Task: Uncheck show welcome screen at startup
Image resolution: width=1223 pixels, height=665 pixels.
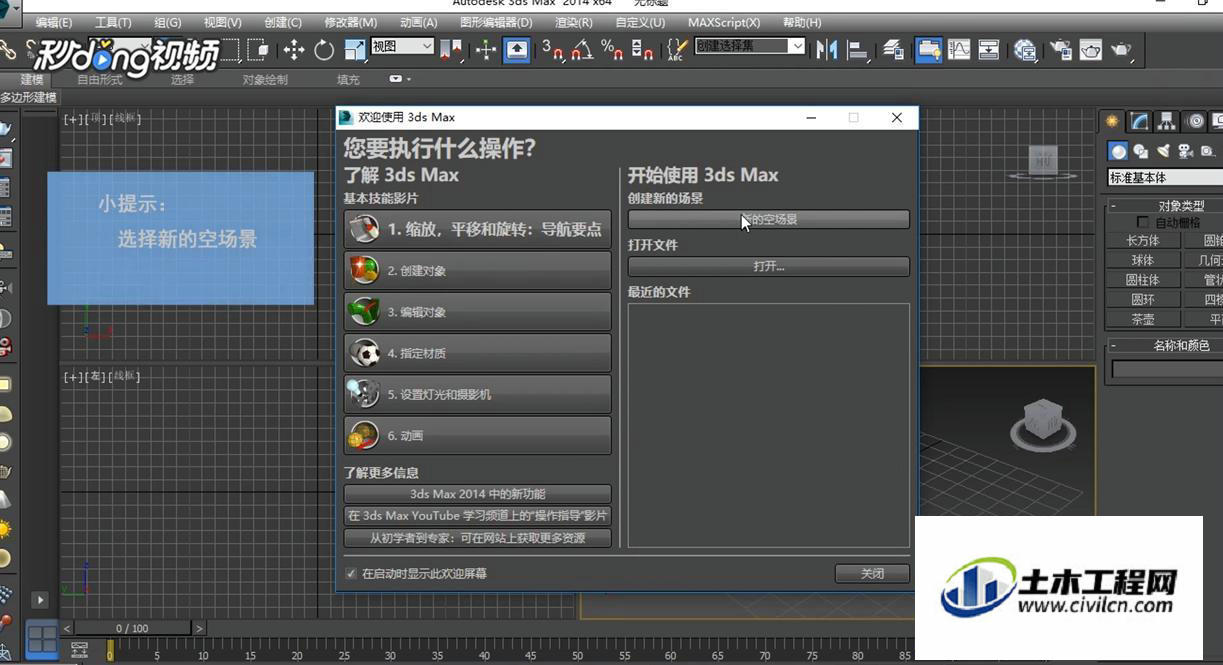Action: (x=351, y=574)
